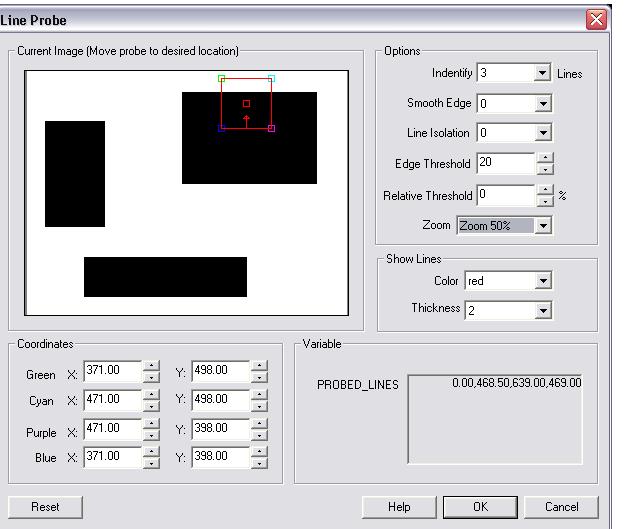This screenshot has width=640, height=529.
Task: Click the OK button
Action: pos(480,507)
